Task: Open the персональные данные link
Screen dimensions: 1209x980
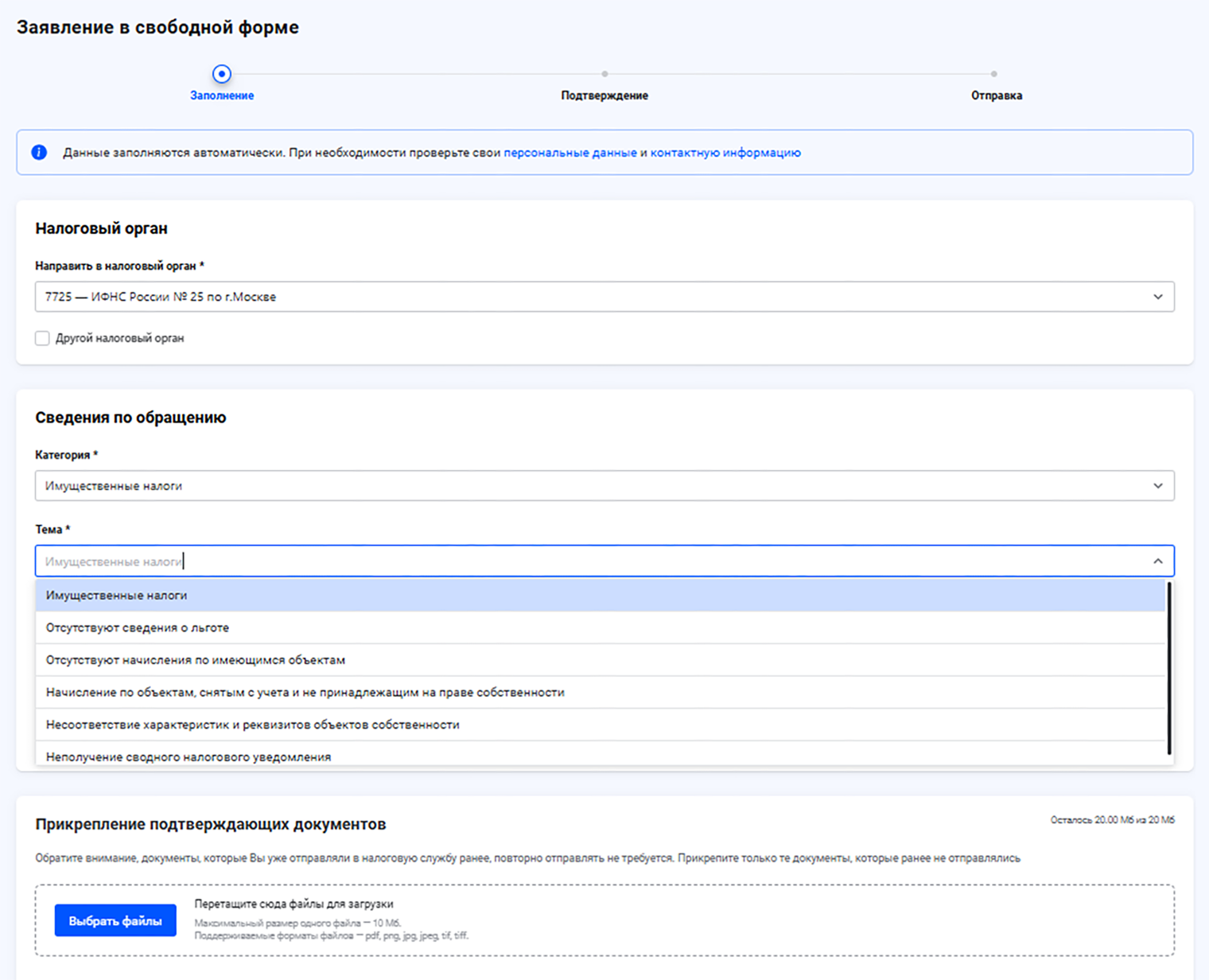Action: [x=570, y=153]
